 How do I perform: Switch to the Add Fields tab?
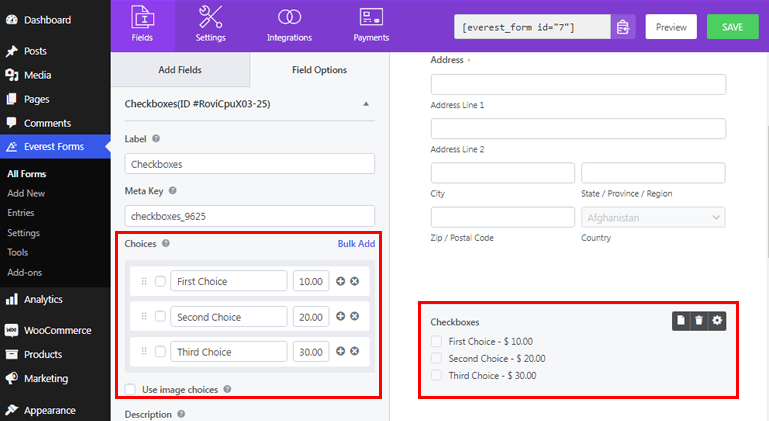click(x=180, y=70)
